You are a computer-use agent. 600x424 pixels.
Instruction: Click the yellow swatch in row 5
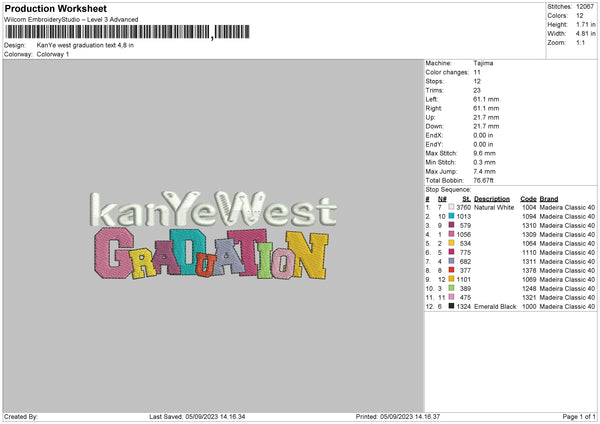451,243
